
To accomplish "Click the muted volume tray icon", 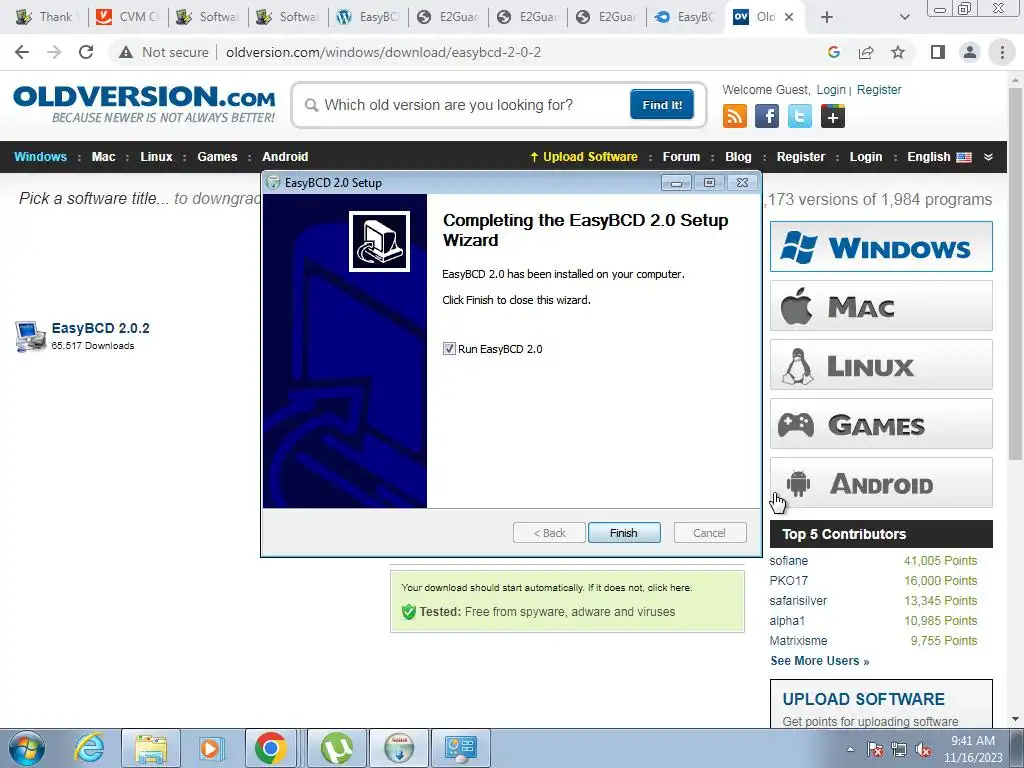I will coord(923,750).
